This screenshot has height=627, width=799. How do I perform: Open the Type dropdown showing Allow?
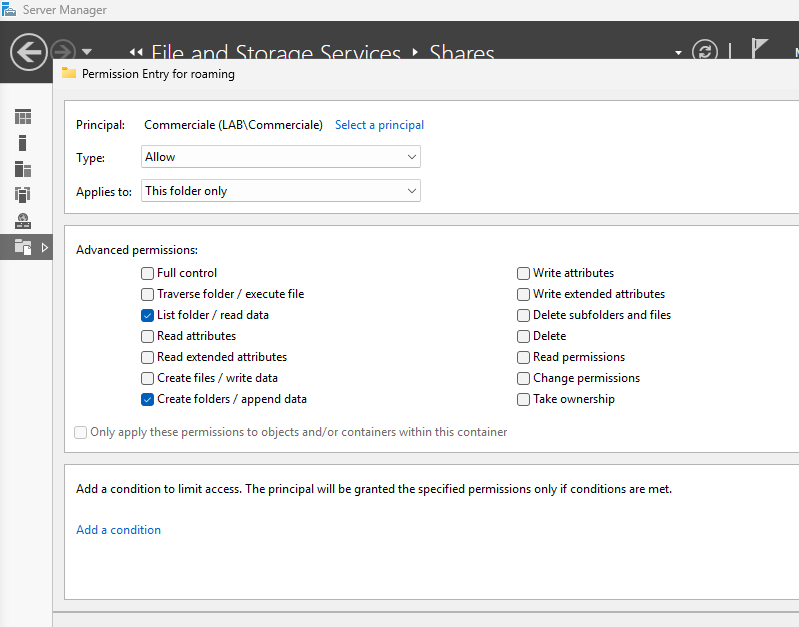280,157
